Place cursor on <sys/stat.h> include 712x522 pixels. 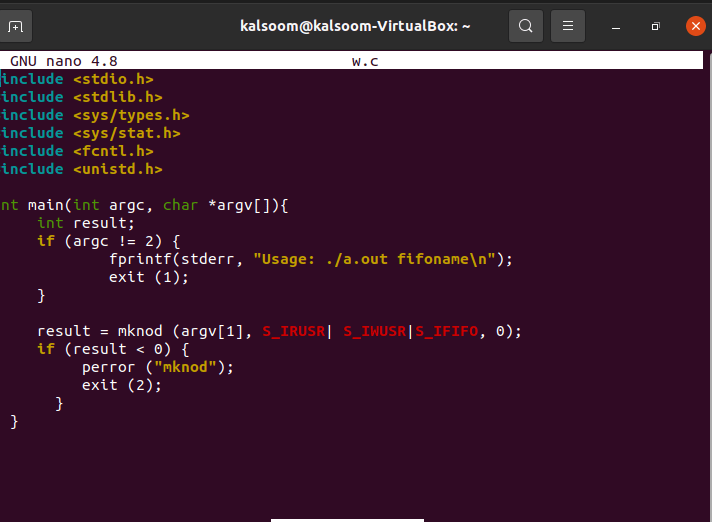127,133
